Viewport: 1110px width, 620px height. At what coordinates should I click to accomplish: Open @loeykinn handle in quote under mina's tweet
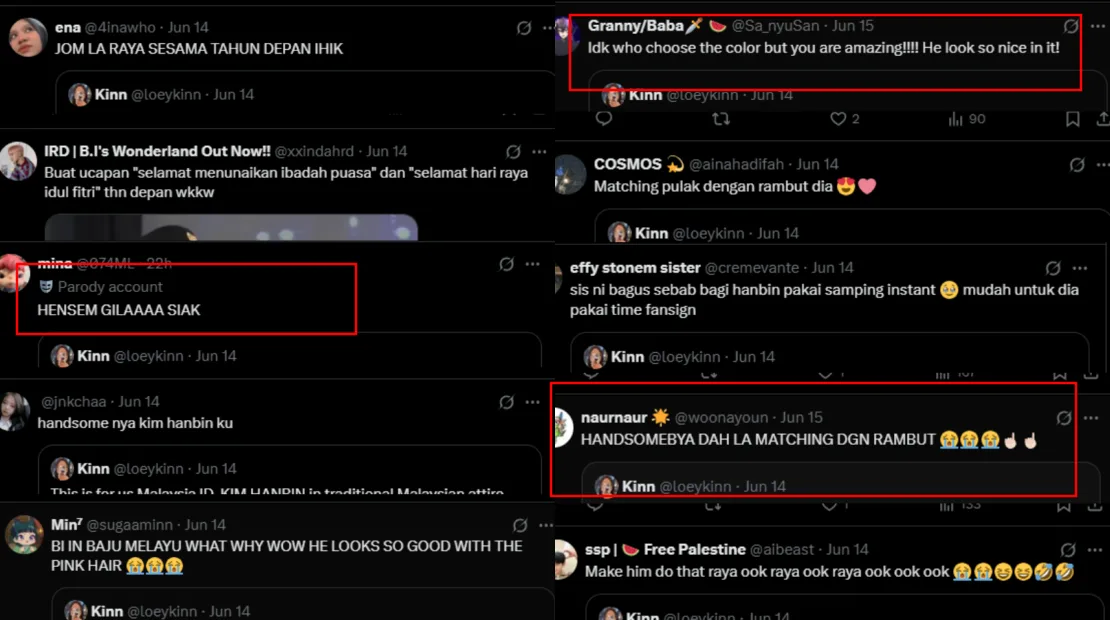[151, 356]
